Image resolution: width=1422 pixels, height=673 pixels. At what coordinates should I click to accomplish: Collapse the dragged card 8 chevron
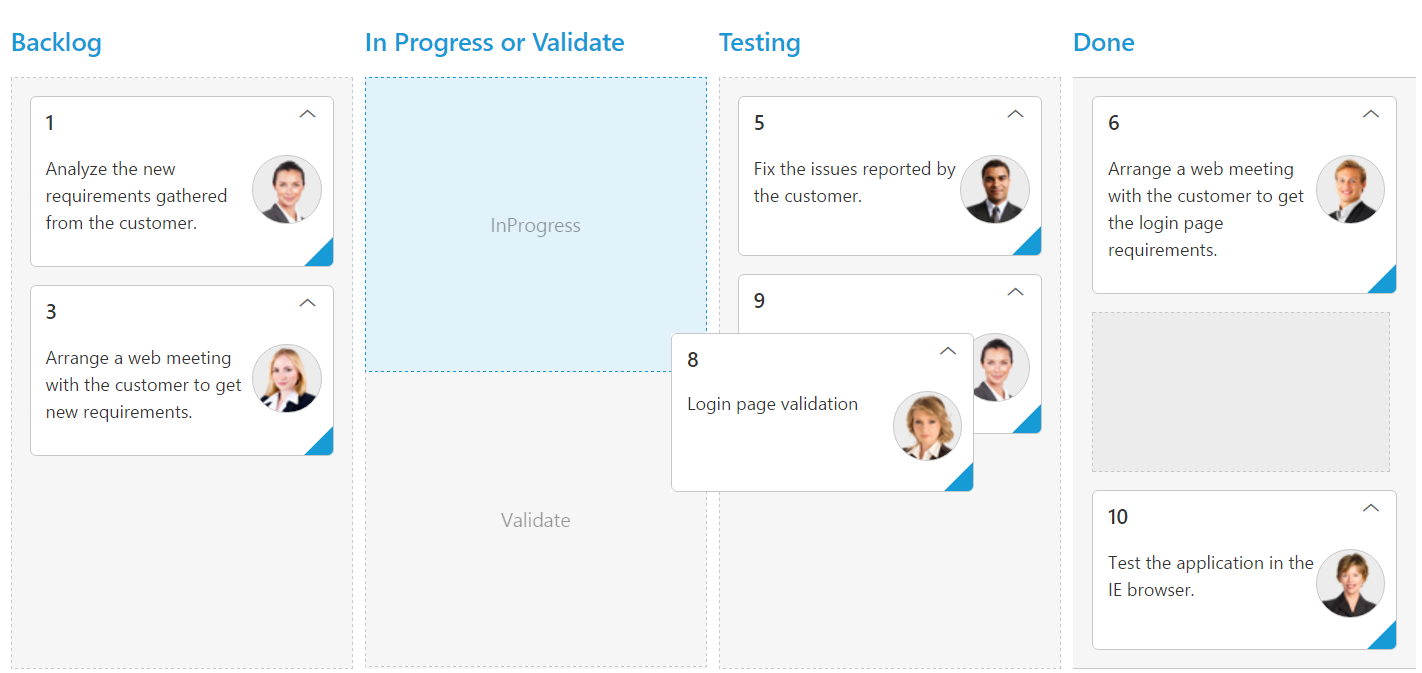coord(949,351)
